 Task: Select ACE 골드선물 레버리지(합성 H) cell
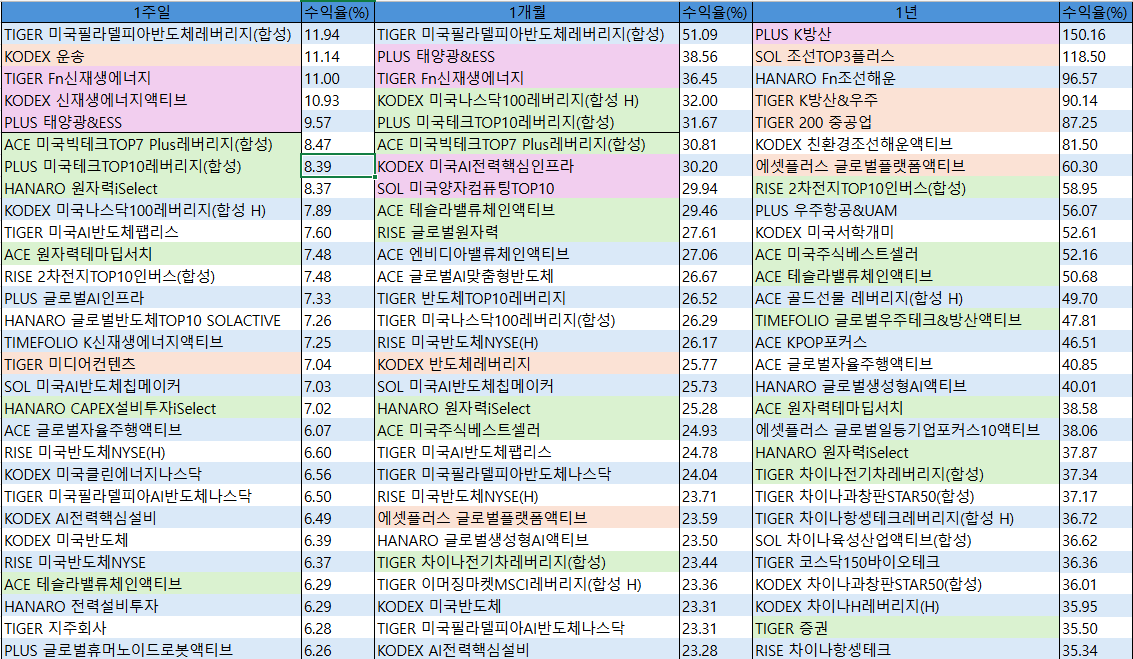pos(906,298)
